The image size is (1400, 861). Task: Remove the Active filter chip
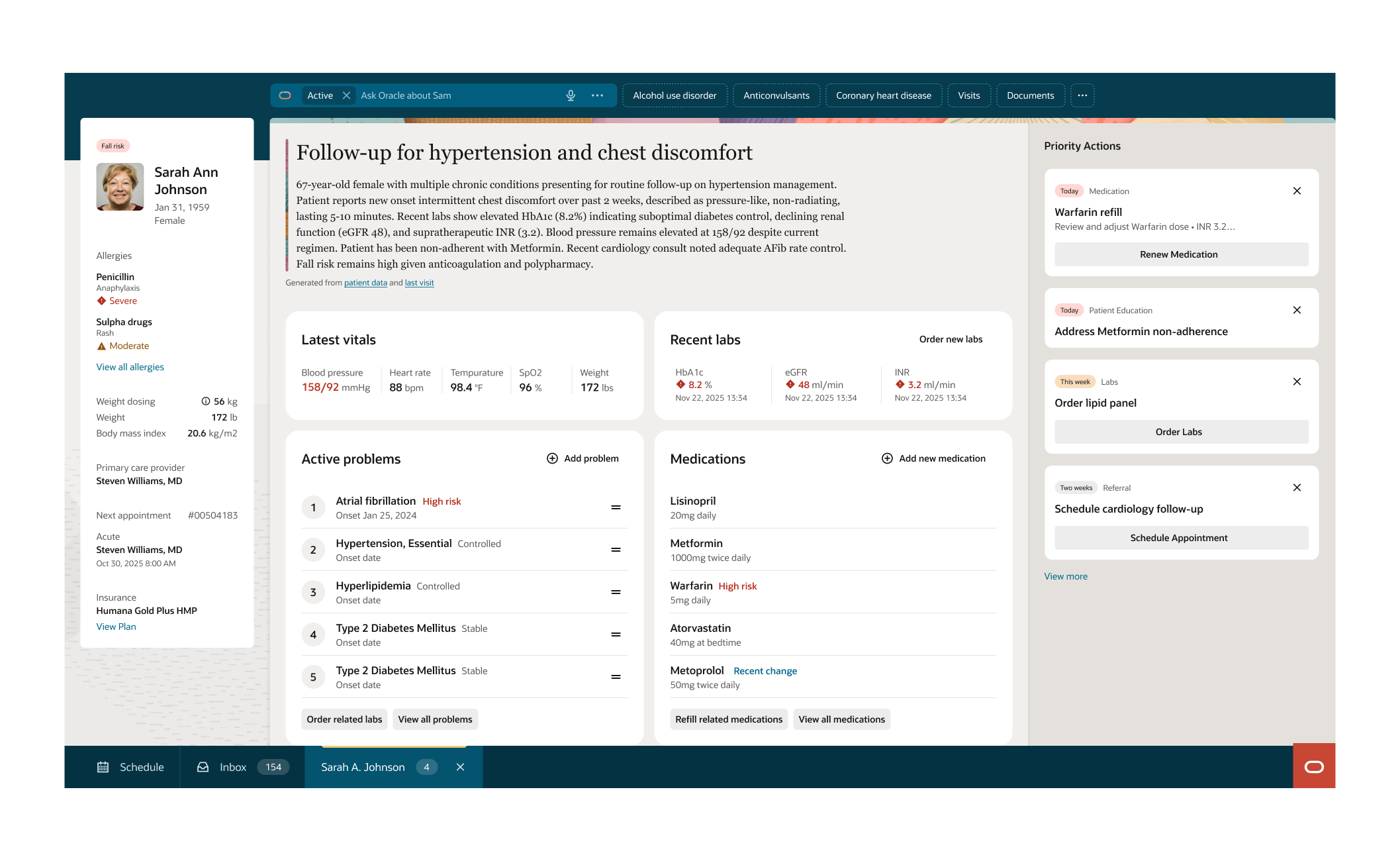346,95
